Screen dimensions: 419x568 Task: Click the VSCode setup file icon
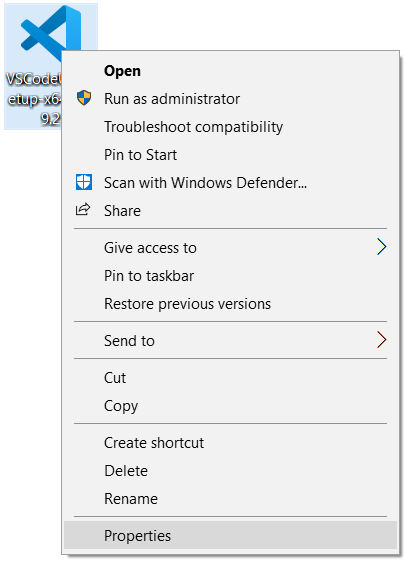pyautogui.click(x=51, y=33)
